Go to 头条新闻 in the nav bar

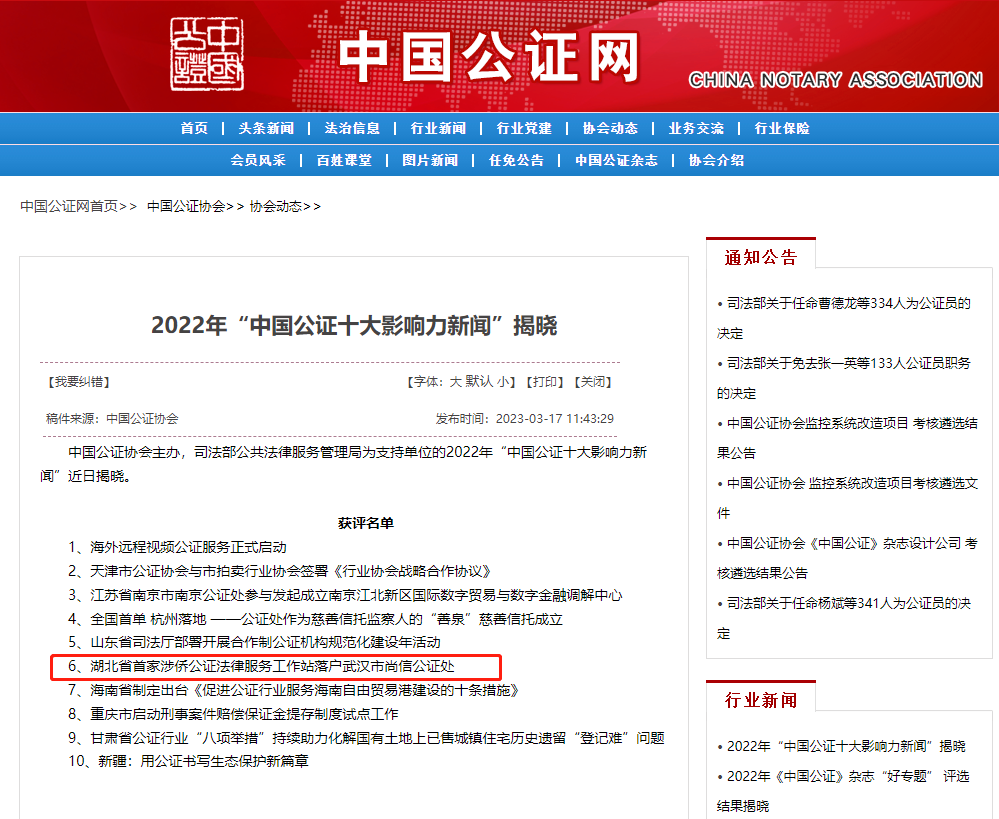pyautogui.click(x=266, y=128)
